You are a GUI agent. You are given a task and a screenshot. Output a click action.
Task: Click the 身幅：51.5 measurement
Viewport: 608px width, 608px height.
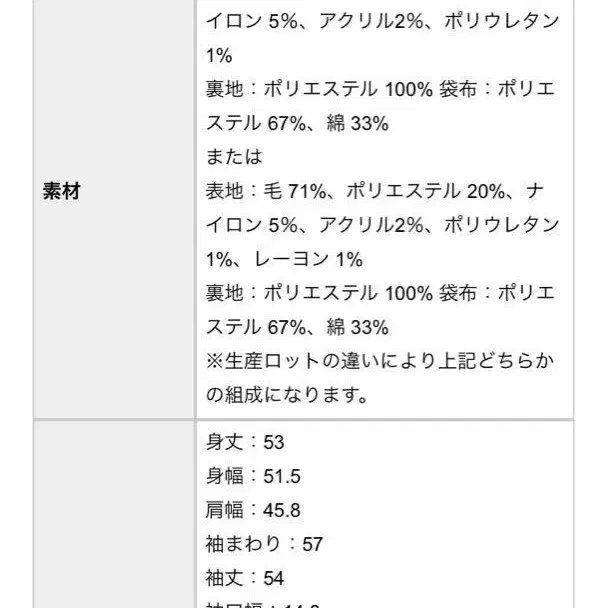click(253, 476)
